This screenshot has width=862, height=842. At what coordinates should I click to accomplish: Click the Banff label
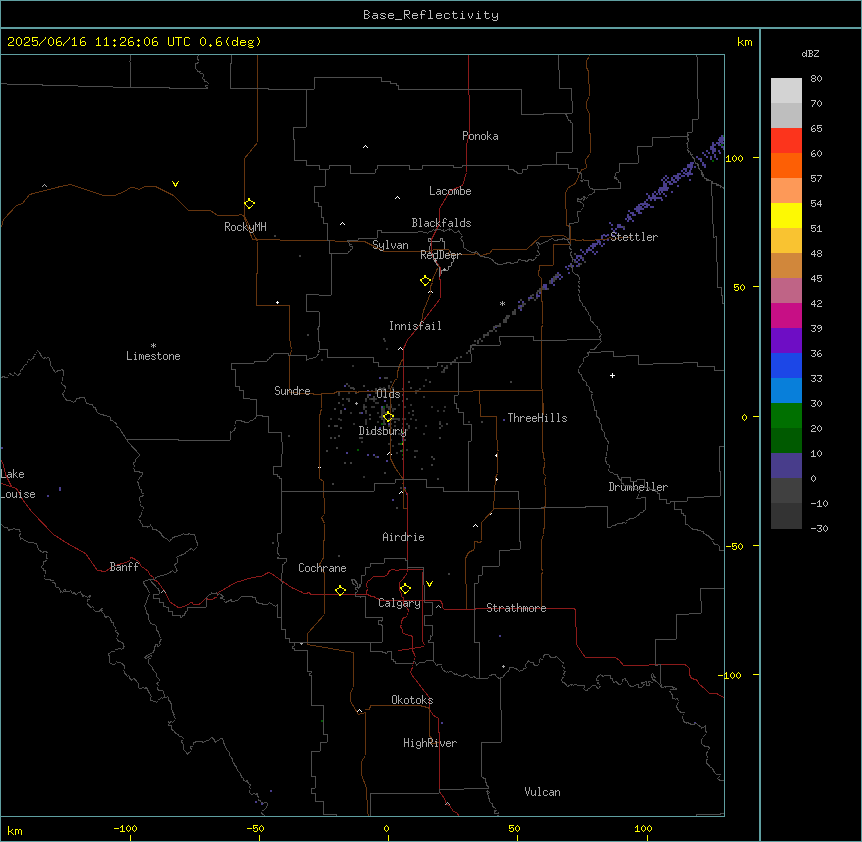tap(124, 567)
